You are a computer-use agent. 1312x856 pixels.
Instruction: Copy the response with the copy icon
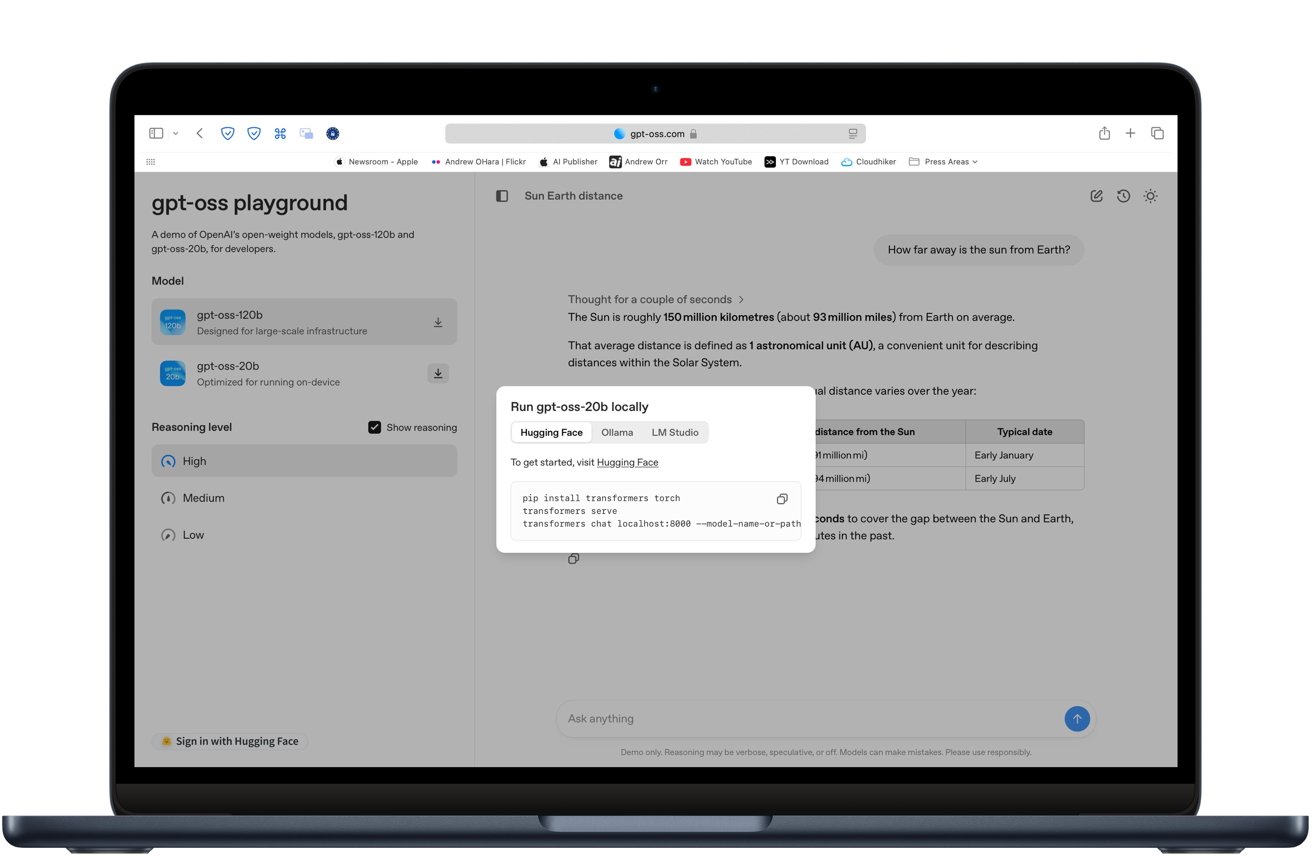pyautogui.click(x=573, y=559)
